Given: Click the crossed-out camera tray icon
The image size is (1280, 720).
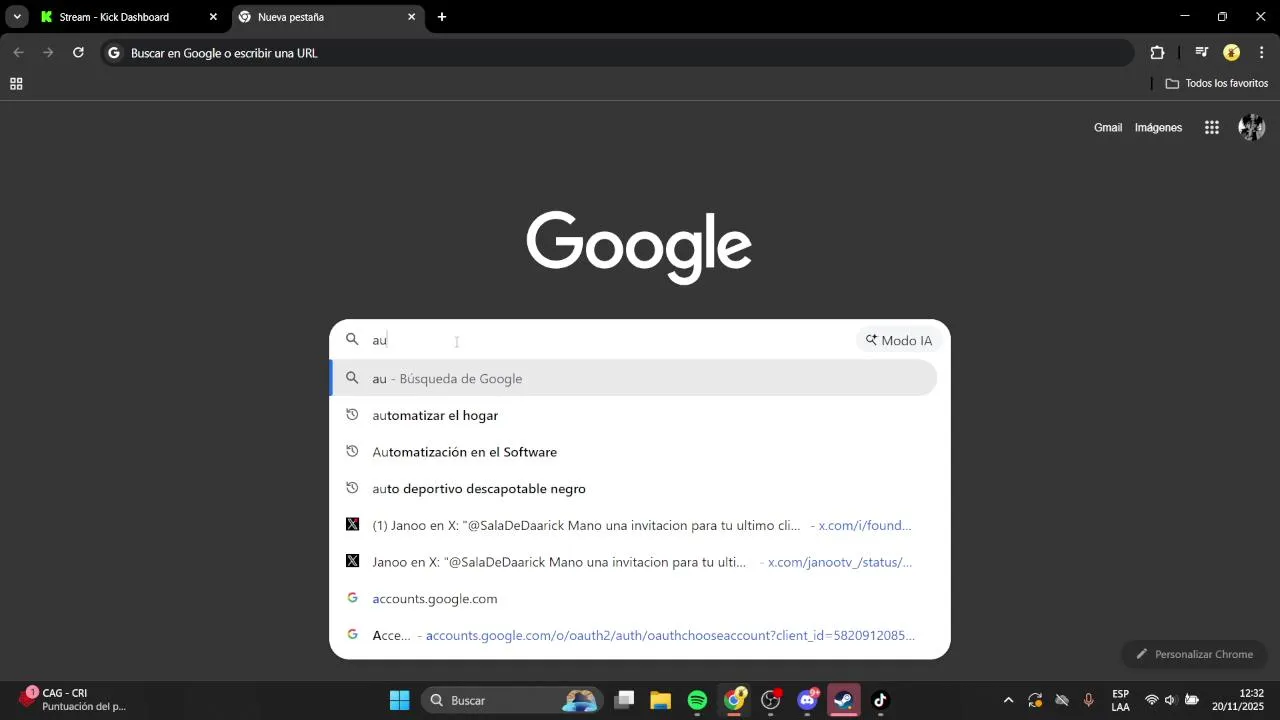Looking at the screenshot, I should point(1062,700).
